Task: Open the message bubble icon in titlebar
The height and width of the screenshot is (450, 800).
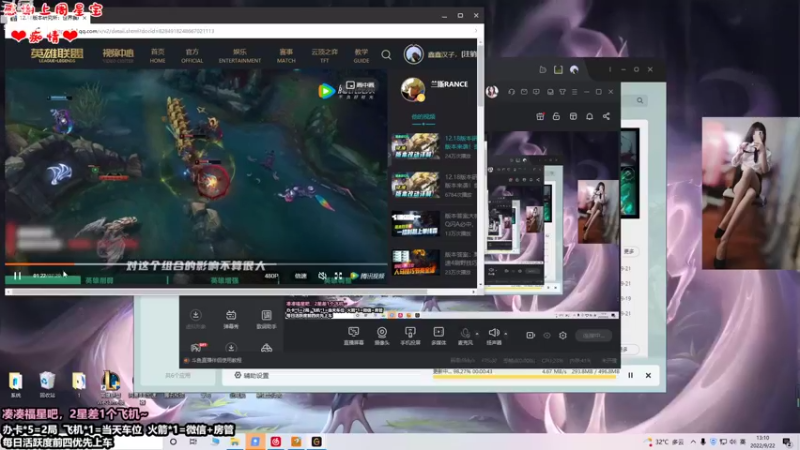Action: pos(536,92)
